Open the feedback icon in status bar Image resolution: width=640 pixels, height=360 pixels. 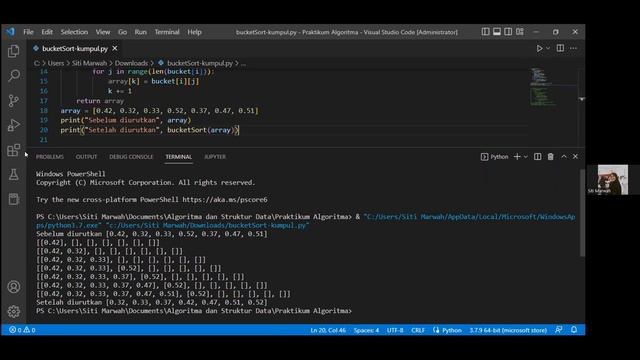[558, 330]
